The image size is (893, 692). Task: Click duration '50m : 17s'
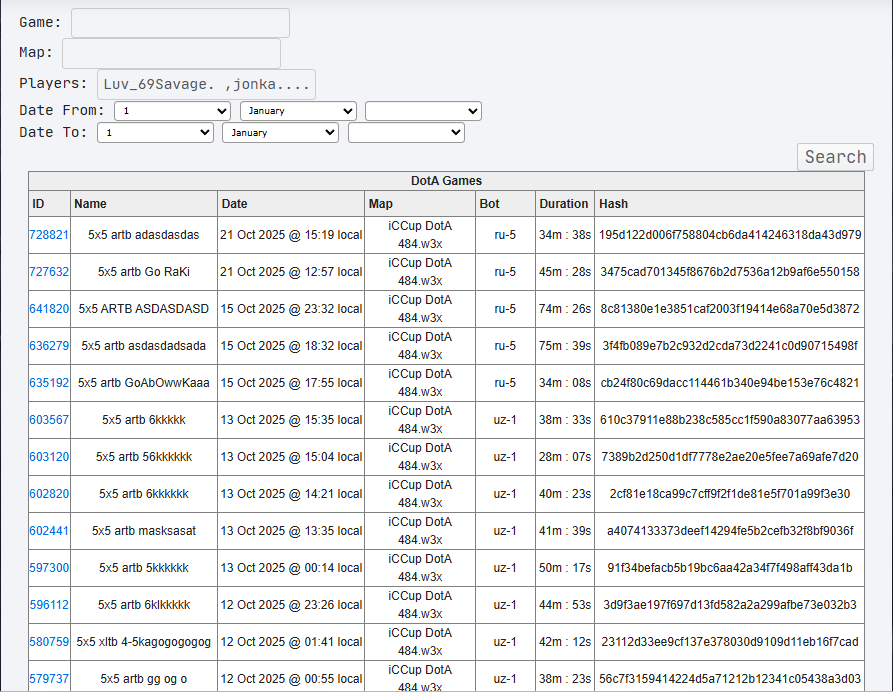(565, 568)
